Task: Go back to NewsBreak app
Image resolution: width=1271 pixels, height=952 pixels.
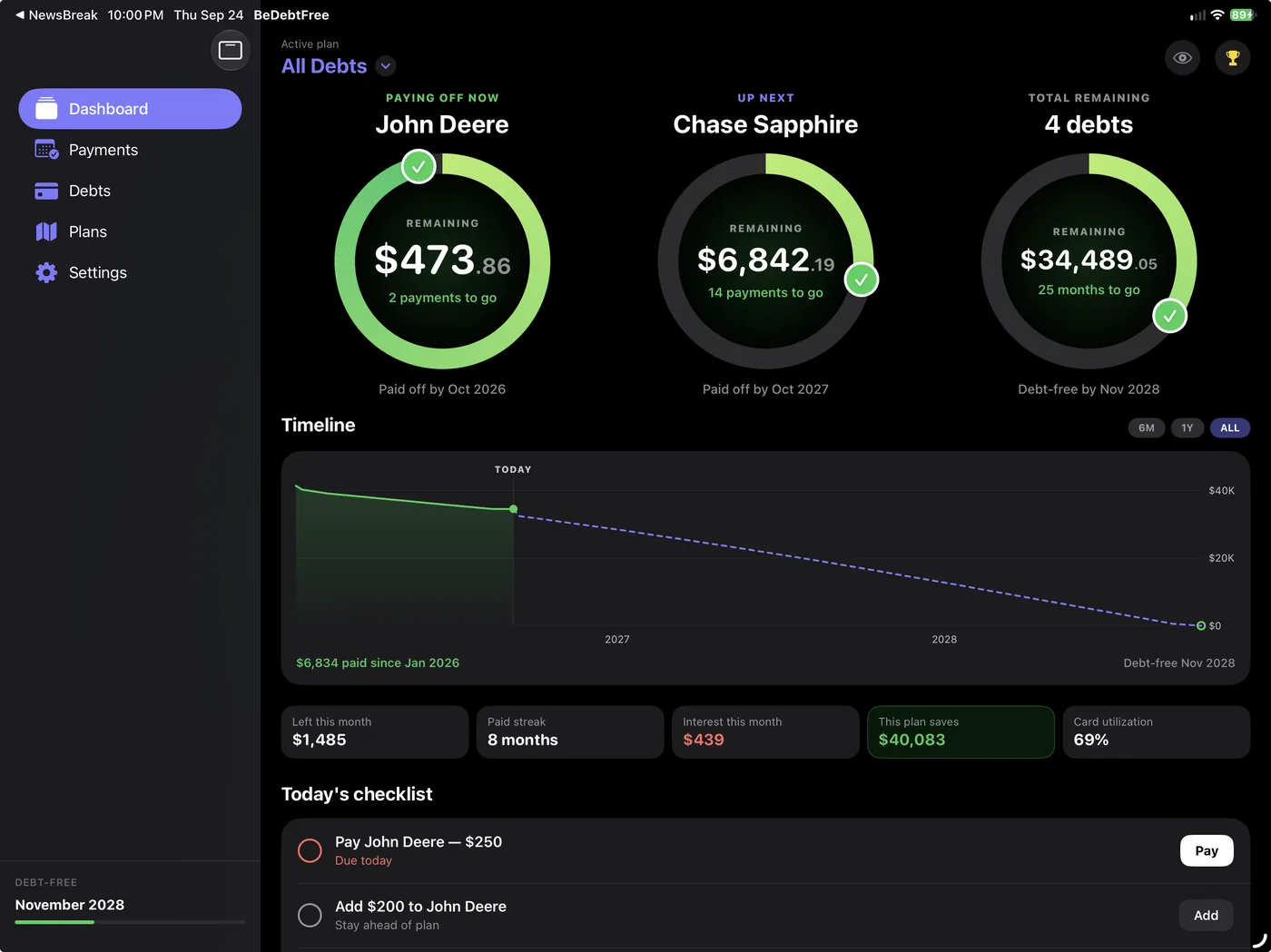Action: coord(56,15)
